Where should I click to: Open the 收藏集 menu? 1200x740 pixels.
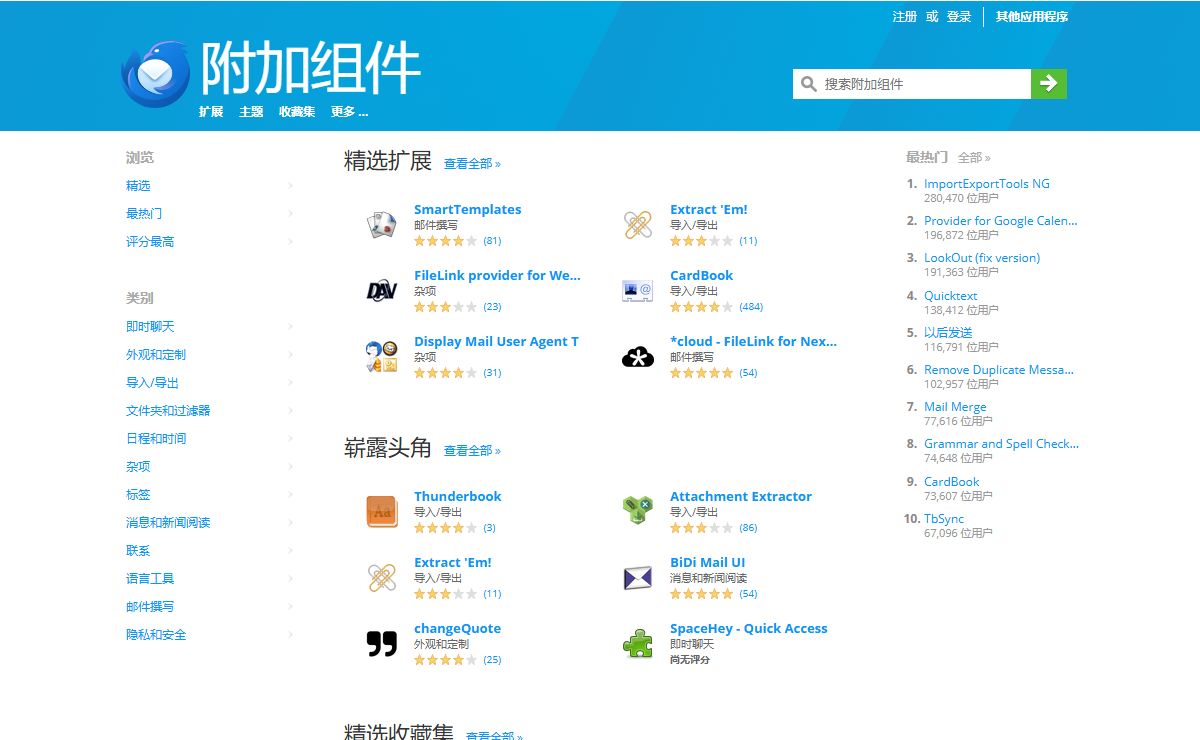[297, 112]
